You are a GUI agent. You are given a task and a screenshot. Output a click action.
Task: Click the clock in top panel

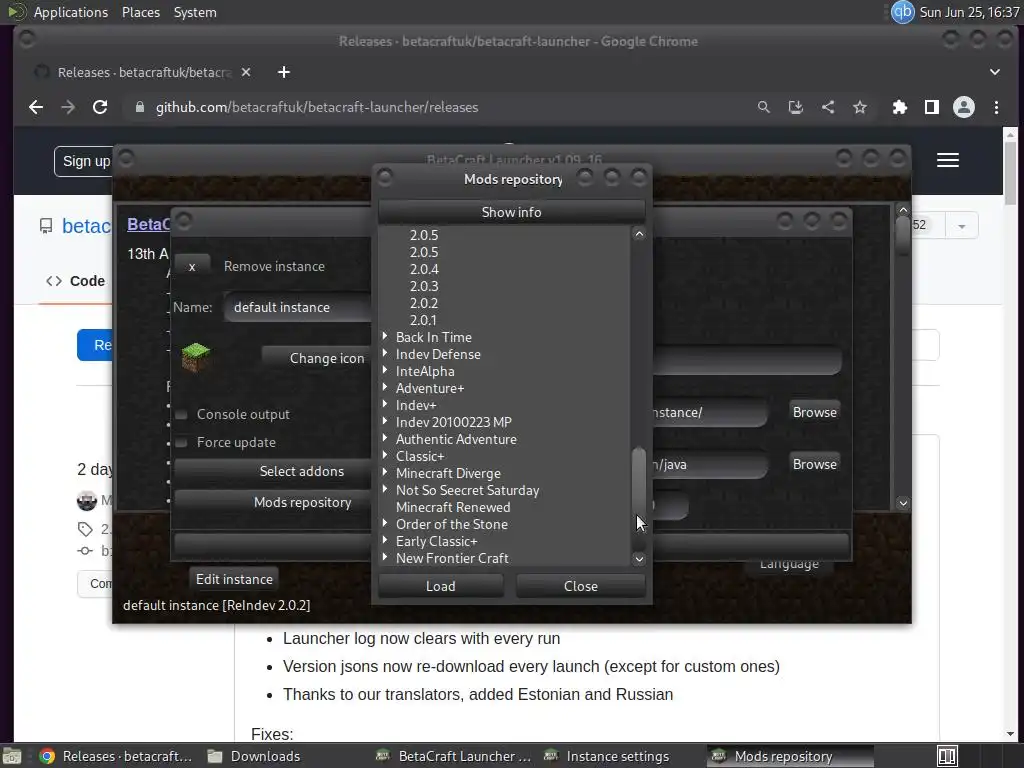tap(969, 12)
